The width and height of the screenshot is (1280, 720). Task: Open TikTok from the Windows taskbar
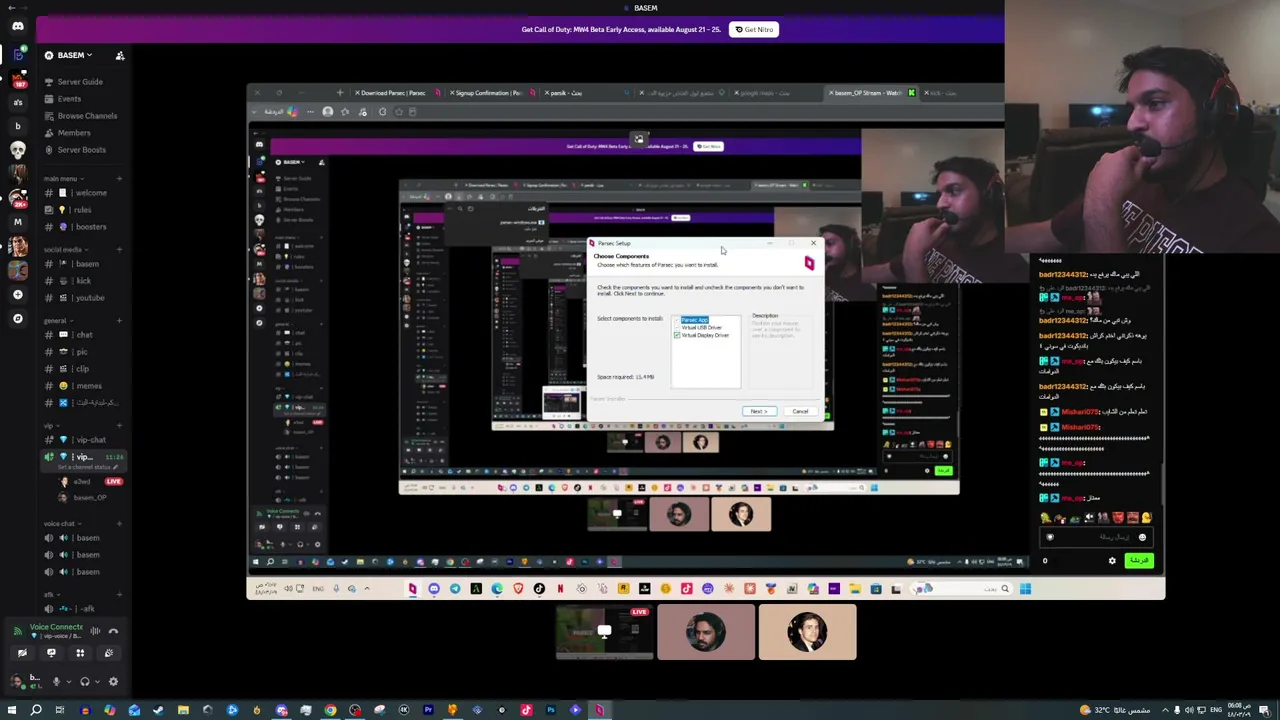coord(526,710)
